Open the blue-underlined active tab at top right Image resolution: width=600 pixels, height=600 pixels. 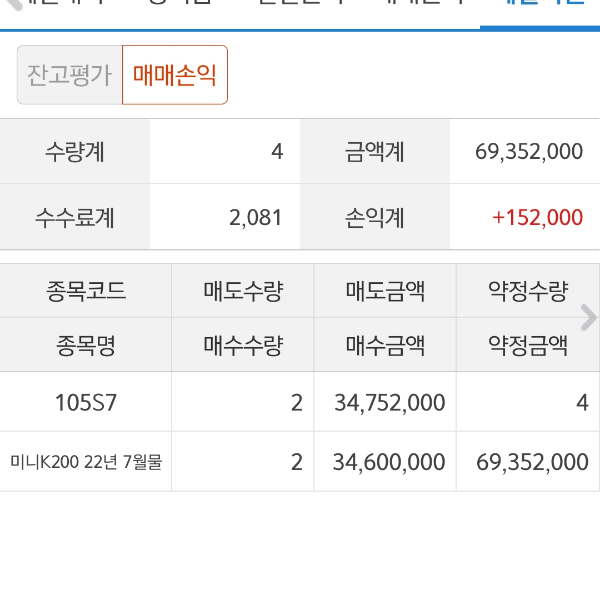coord(540,8)
